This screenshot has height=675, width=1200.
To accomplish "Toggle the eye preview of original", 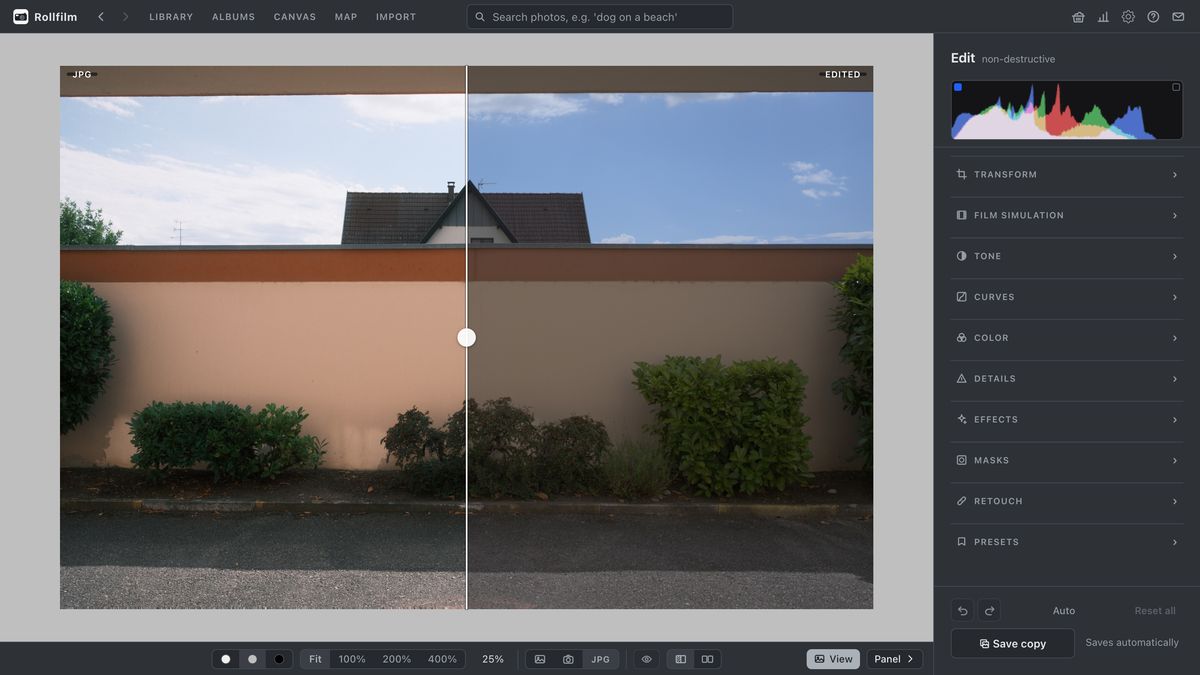I will pos(647,659).
